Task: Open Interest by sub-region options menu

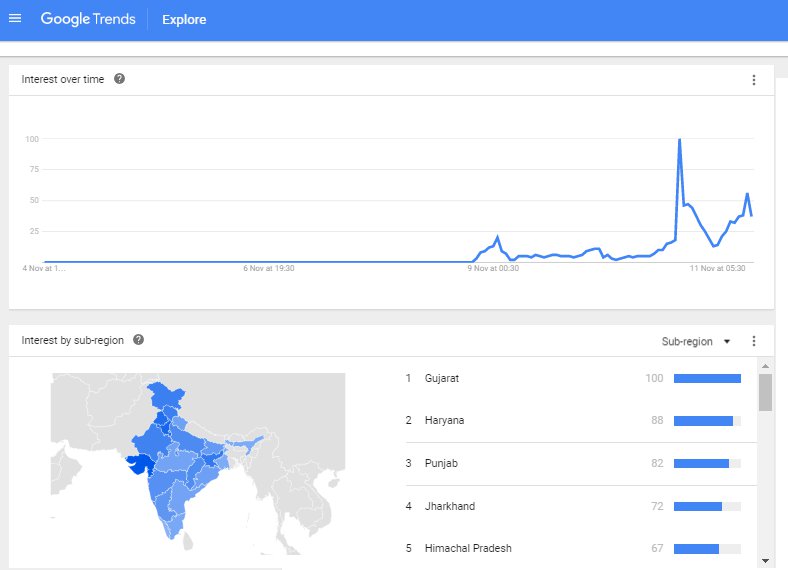Action: tap(753, 341)
